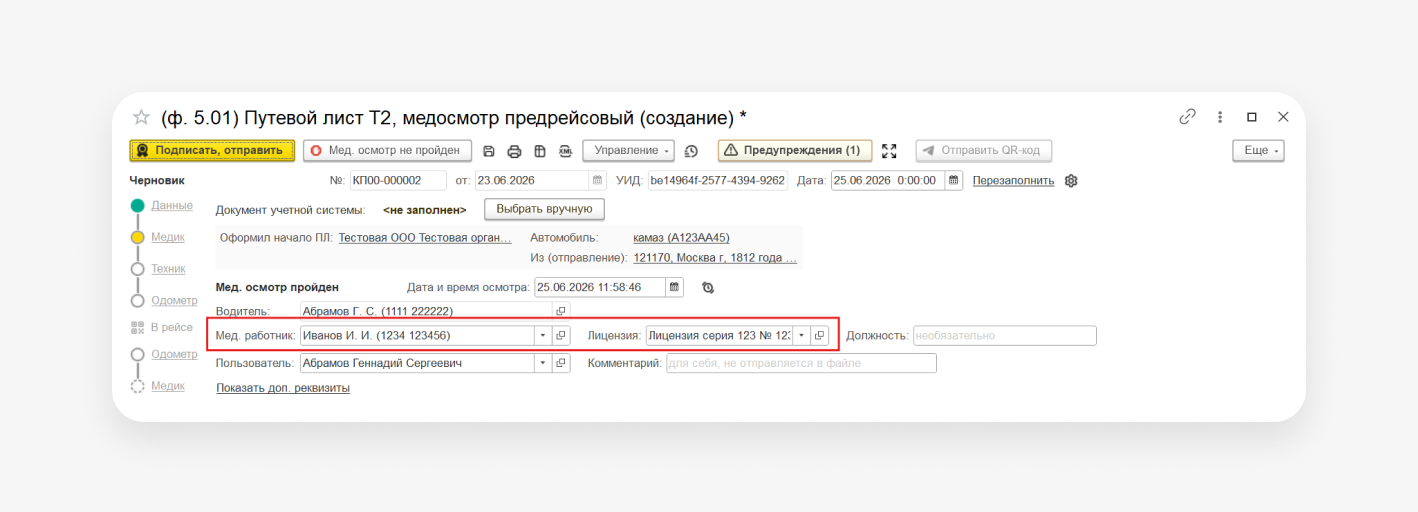Click the Пользователь field Абрамов Геннадий Сергеевич
Viewport: 1418px width, 512px height.
417,363
